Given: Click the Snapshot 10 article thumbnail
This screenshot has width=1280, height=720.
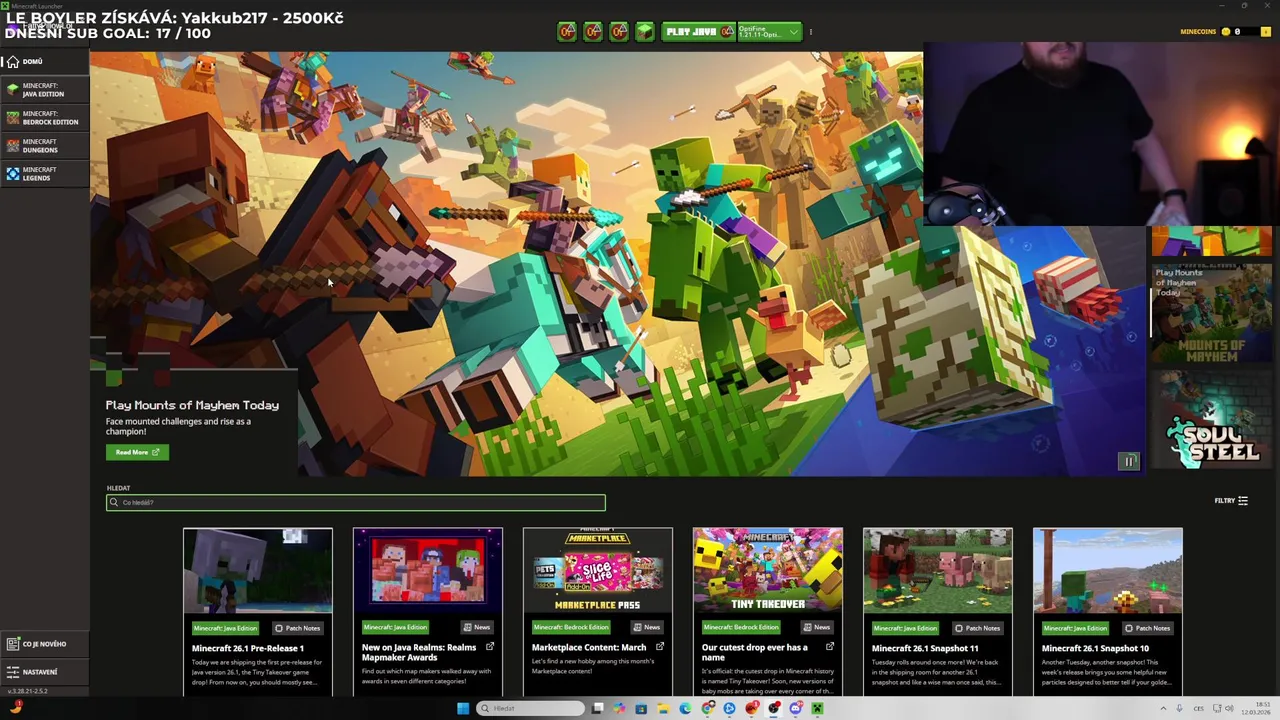Looking at the screenshot, I should click(x=1108, y=570).
